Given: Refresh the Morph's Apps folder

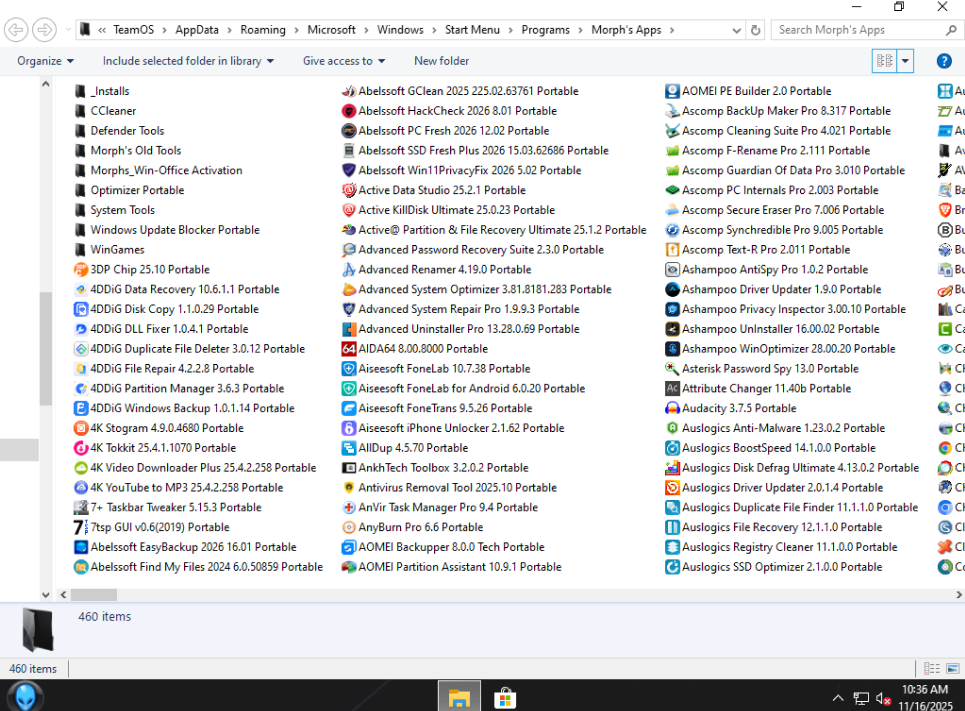Looking at the screenshot, I should click(x=756, y=30).
